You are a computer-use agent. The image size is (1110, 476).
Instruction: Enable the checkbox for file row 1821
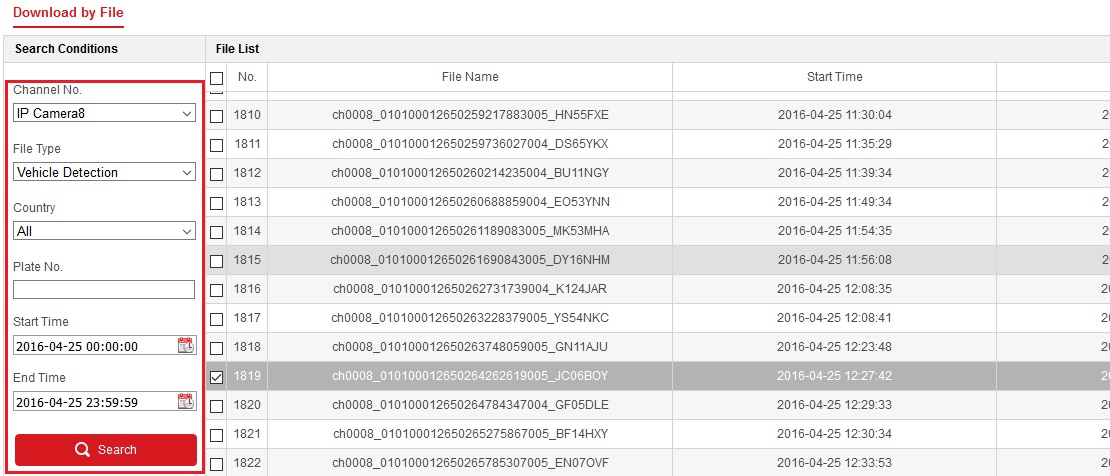(216, 435)
